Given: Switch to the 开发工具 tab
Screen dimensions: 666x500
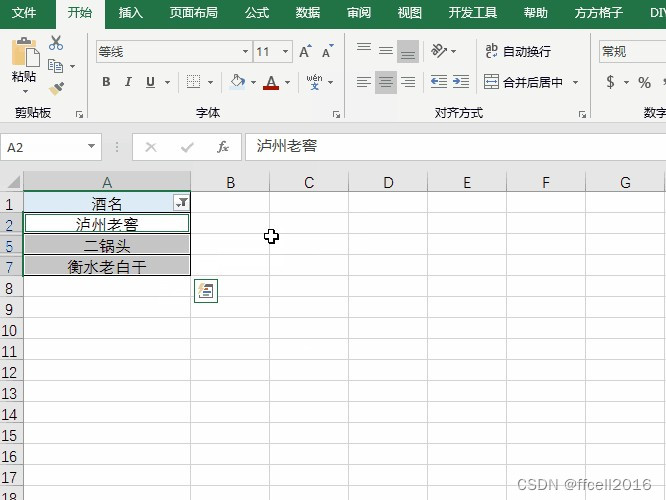Looking at the screenshot, I should pyautogui.click(x=472, y=13).
